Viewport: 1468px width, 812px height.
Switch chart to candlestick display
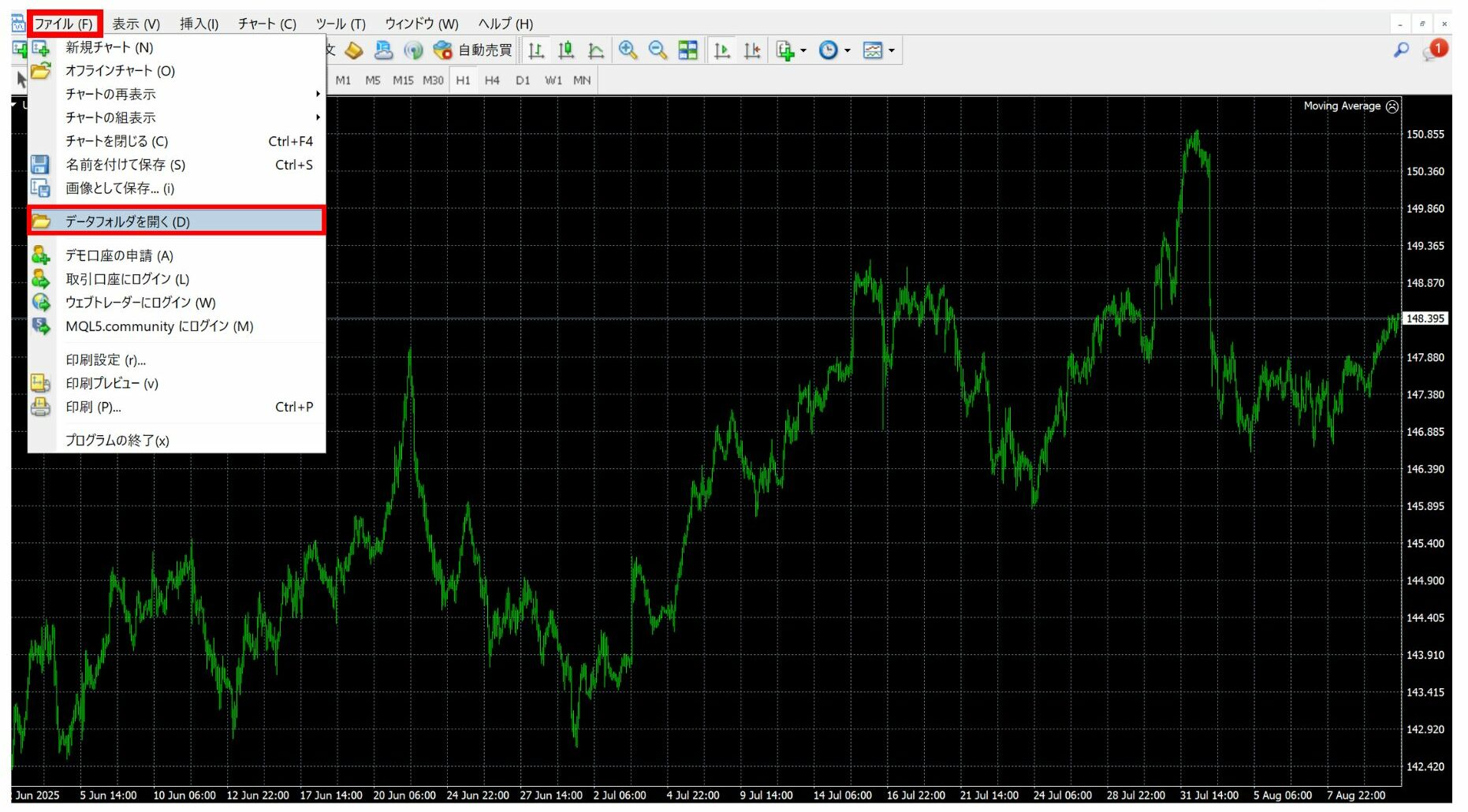[566, 50]
